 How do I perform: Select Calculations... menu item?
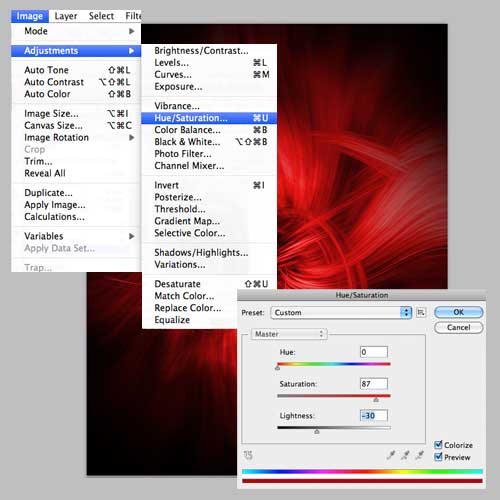(x=76, y=217)
